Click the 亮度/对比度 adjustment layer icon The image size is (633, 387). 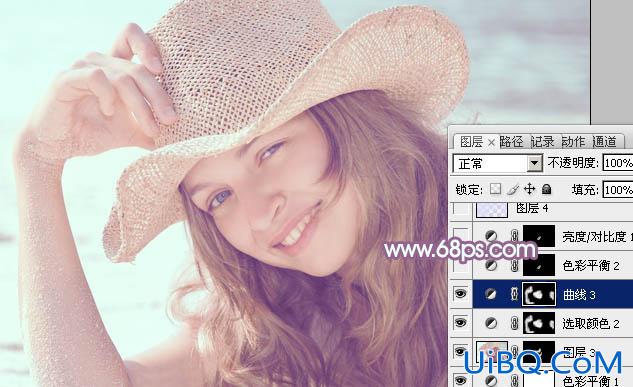click(x=491, y=236)
